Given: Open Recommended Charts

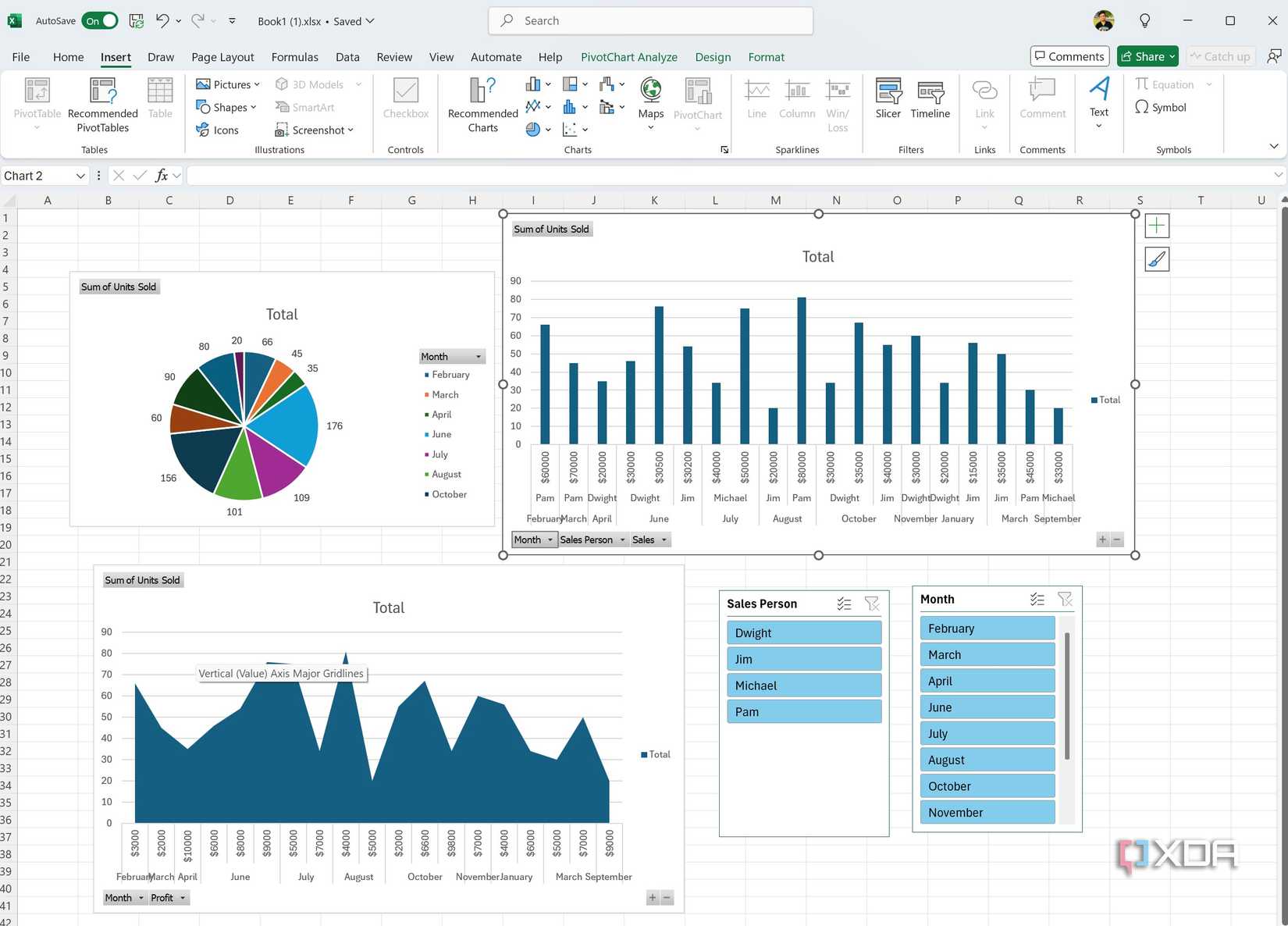Looking at the screenshot, I should (482, 104).
